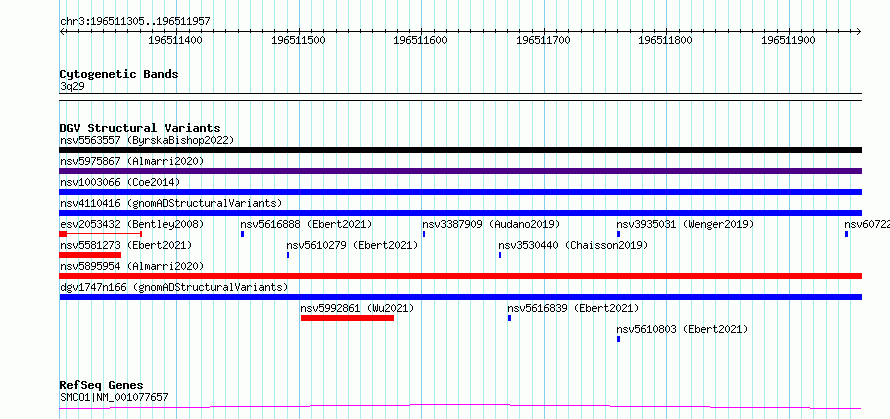
Task: Click the nsv5616839 (Ebert2021) label
Action: [573, 308]
